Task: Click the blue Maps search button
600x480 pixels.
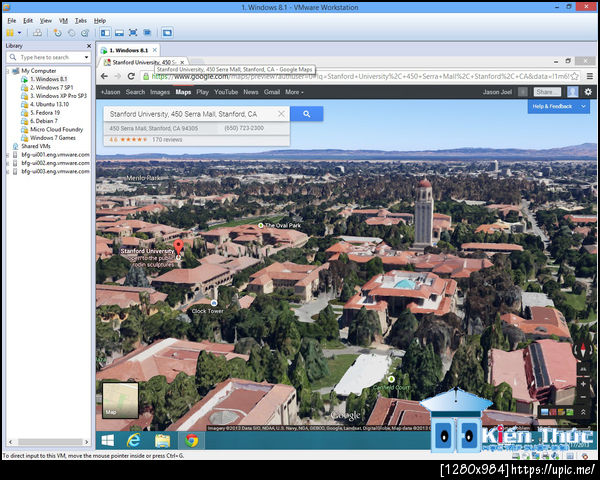Action: (x=307, y=114)
